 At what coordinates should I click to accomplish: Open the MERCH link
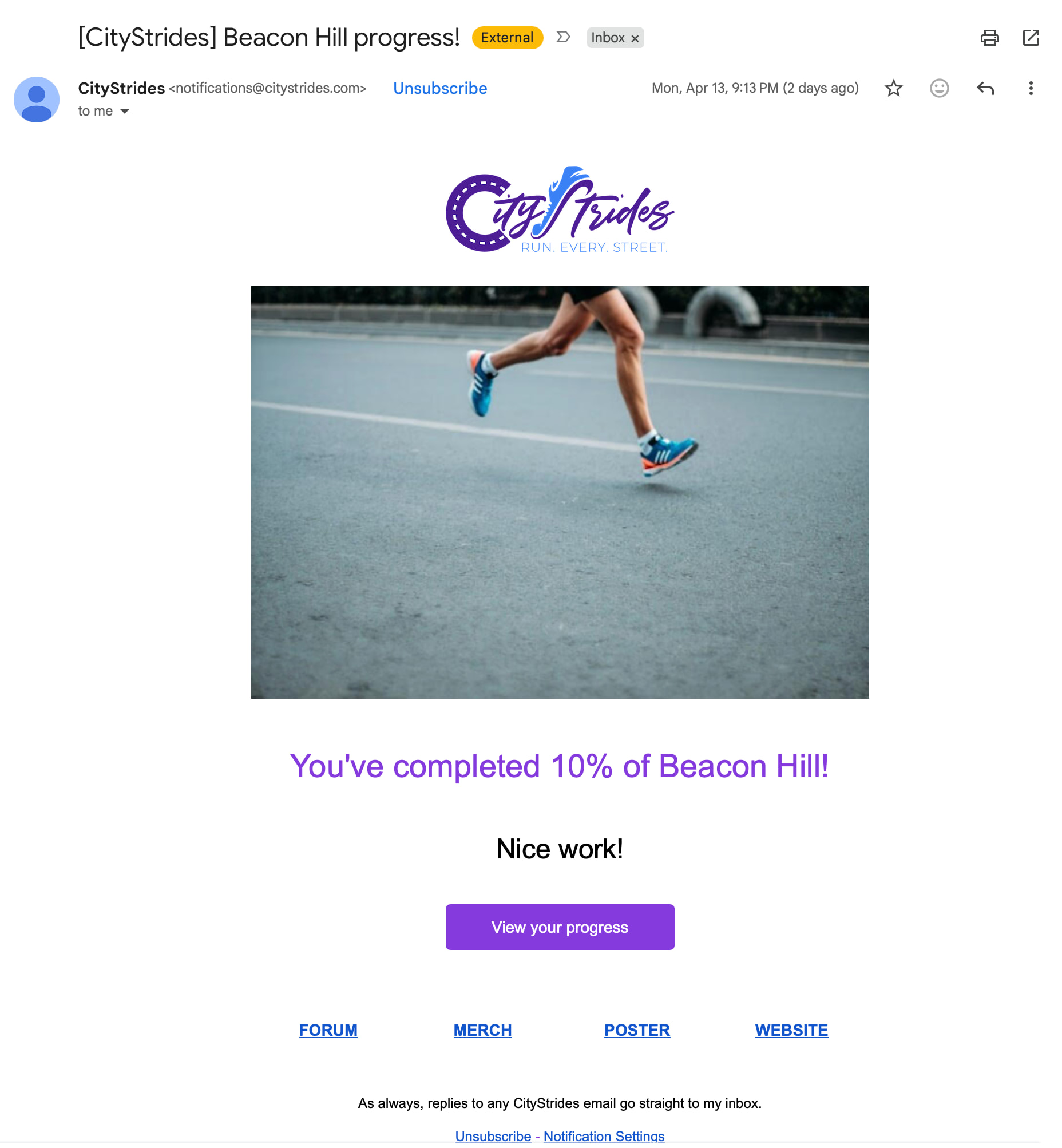482,1030
